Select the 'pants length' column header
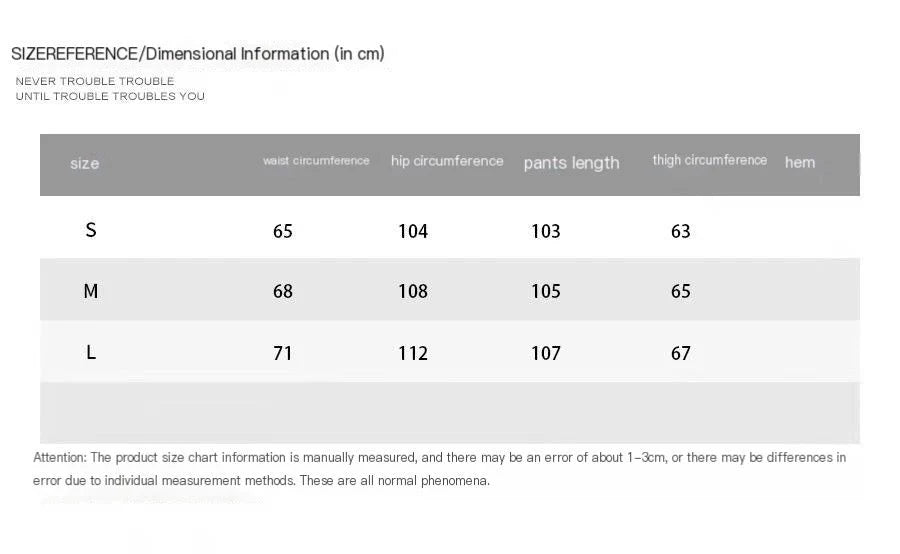Image resolution: width=900 pixels, height=554 pixels. (571, 163)
